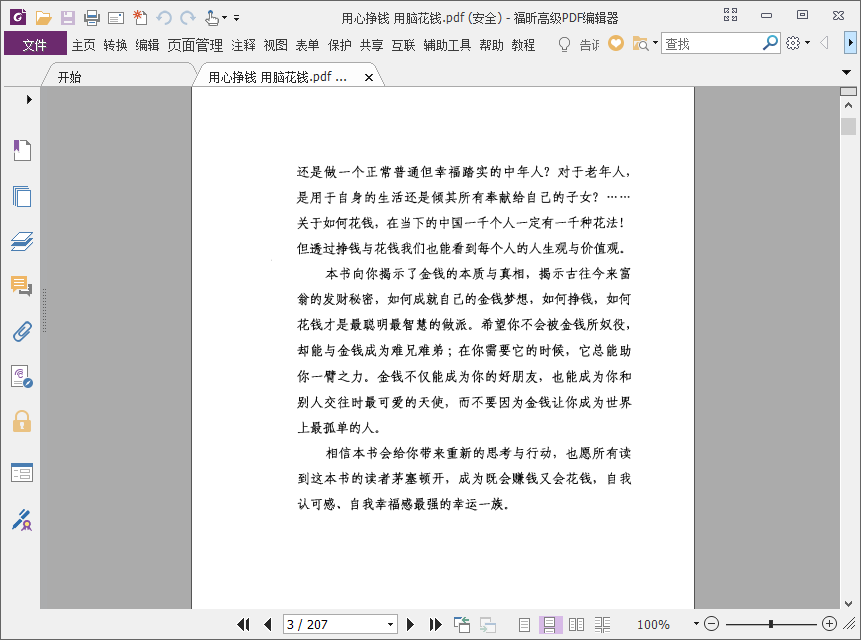Create a new PDF with the star page icon
Image resolution: width=861 pixels, height=640 pixels.
[x=140, y=18]
